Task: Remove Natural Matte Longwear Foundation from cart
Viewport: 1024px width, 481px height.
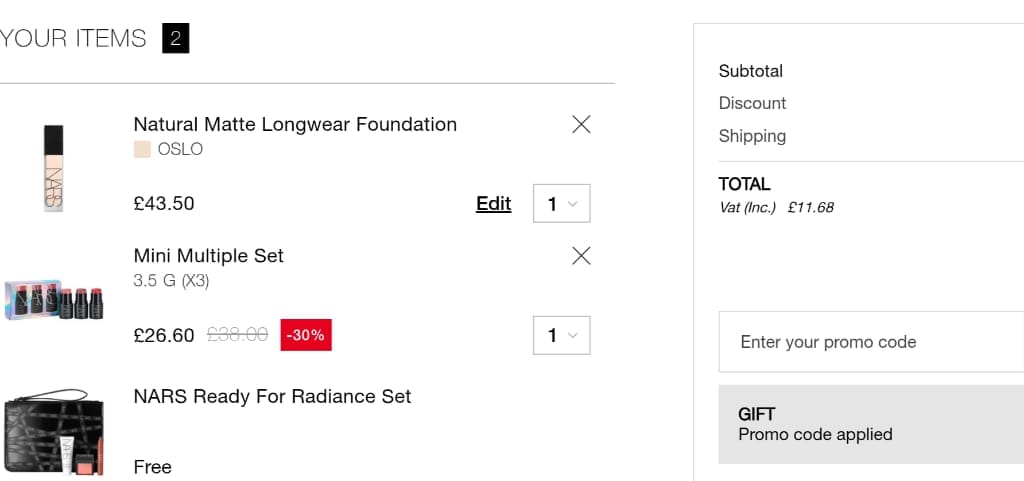Action: pos(581,124)
